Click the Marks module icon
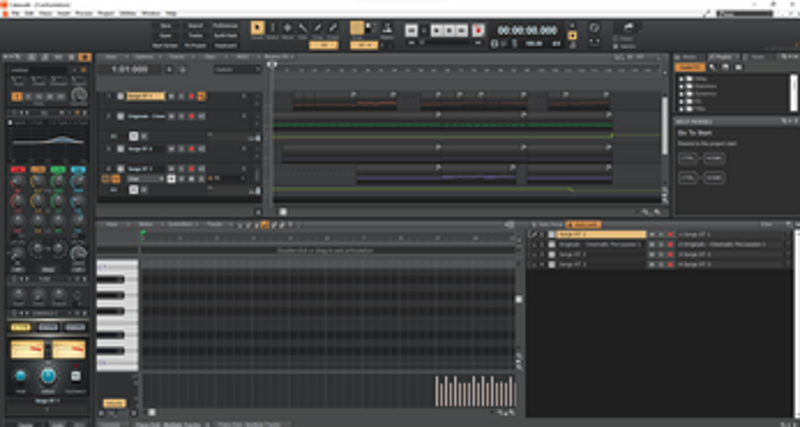 point(387,28)
